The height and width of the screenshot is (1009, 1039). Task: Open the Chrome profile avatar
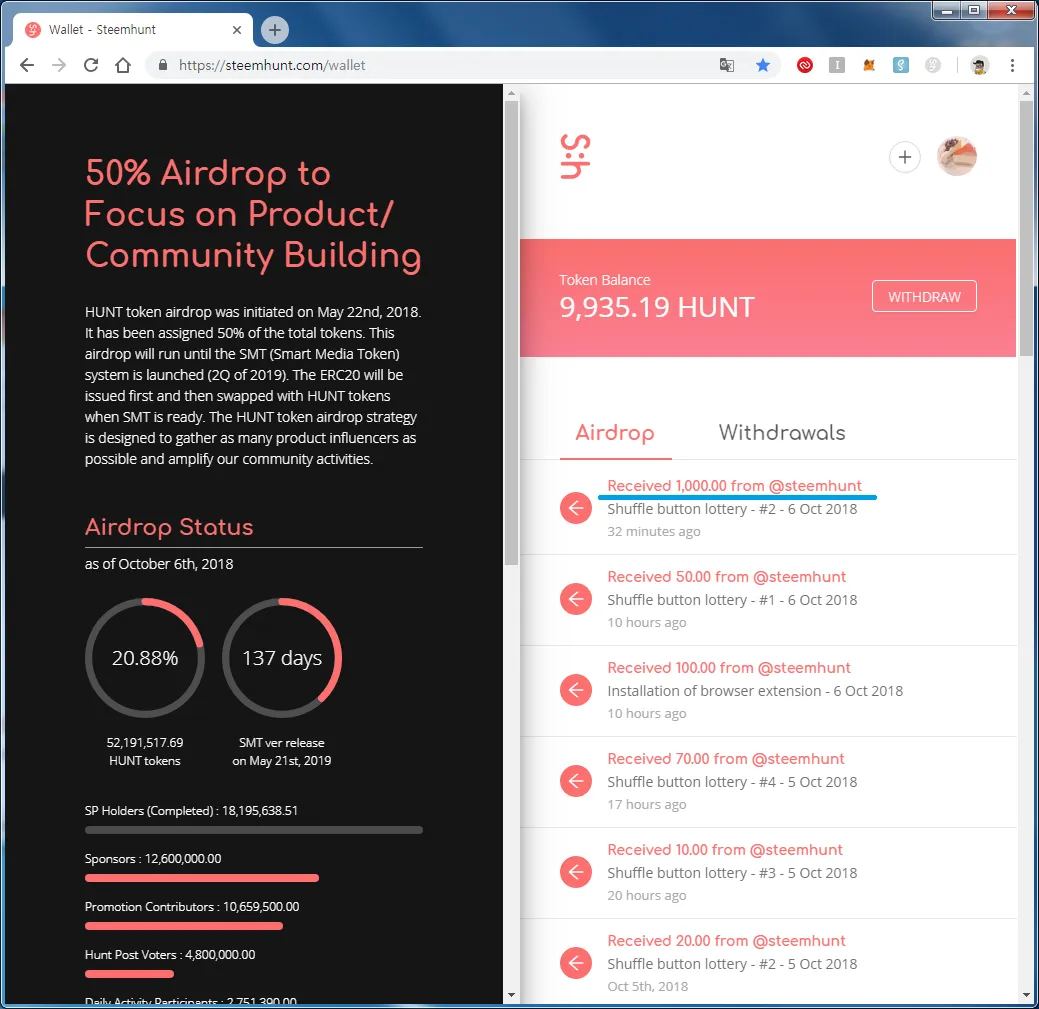pyautogui.click(x=979, y=65)
